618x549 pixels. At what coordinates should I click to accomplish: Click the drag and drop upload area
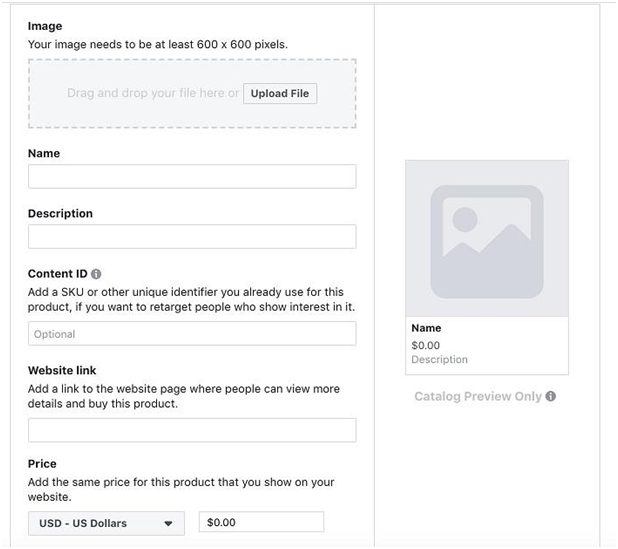pyautogui.click(x=150, y=94)
